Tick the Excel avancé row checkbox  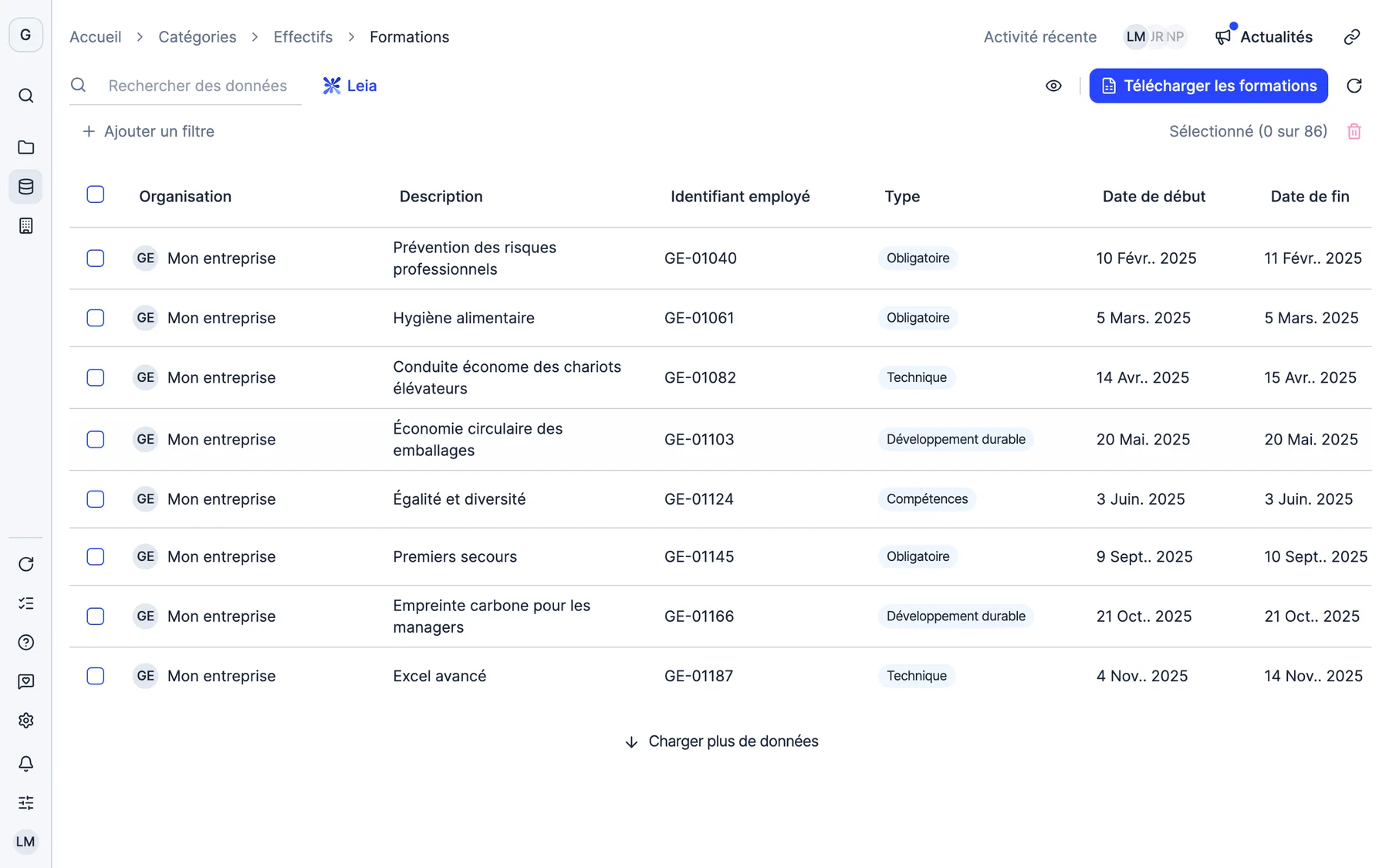(96, 676)
